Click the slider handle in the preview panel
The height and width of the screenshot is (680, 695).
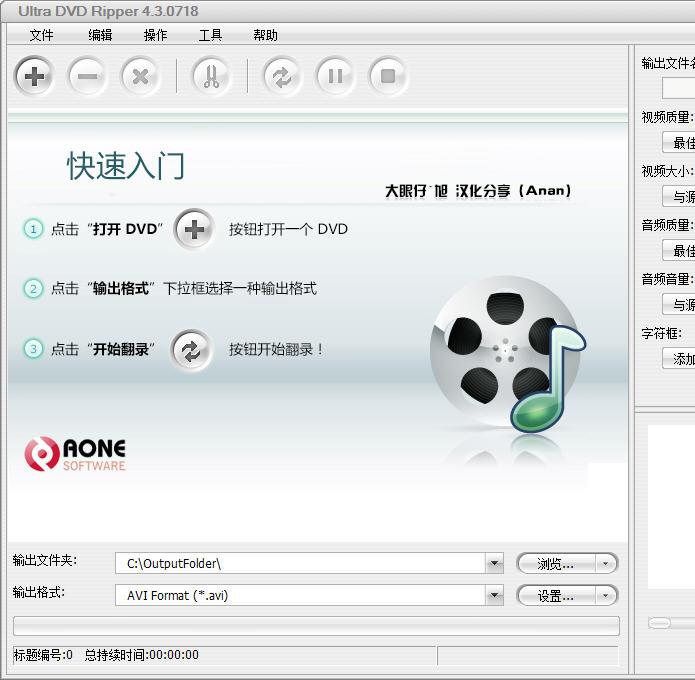tap(659, 623)
